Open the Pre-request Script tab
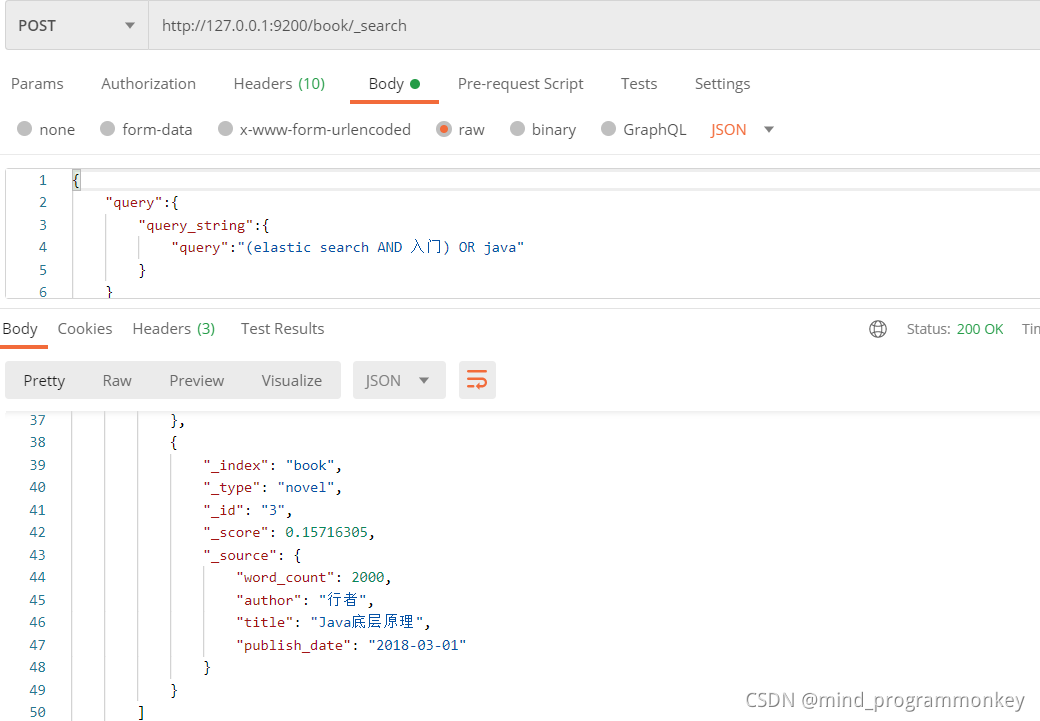Screen dimensions: 1040x721 (521, 84)
